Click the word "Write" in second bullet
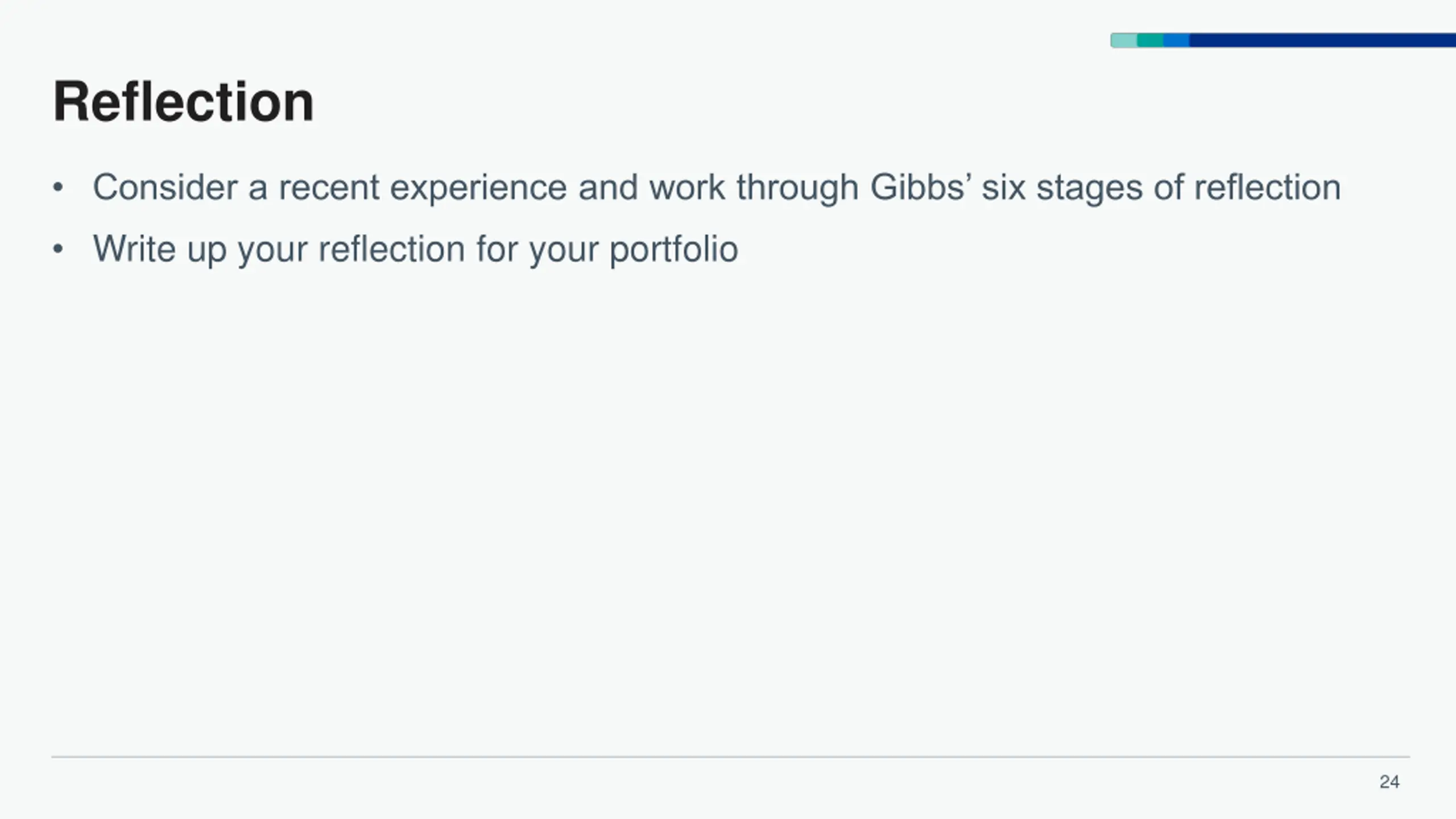Image resolution: width=1456 pixels, height=819 pixels. 134,249
